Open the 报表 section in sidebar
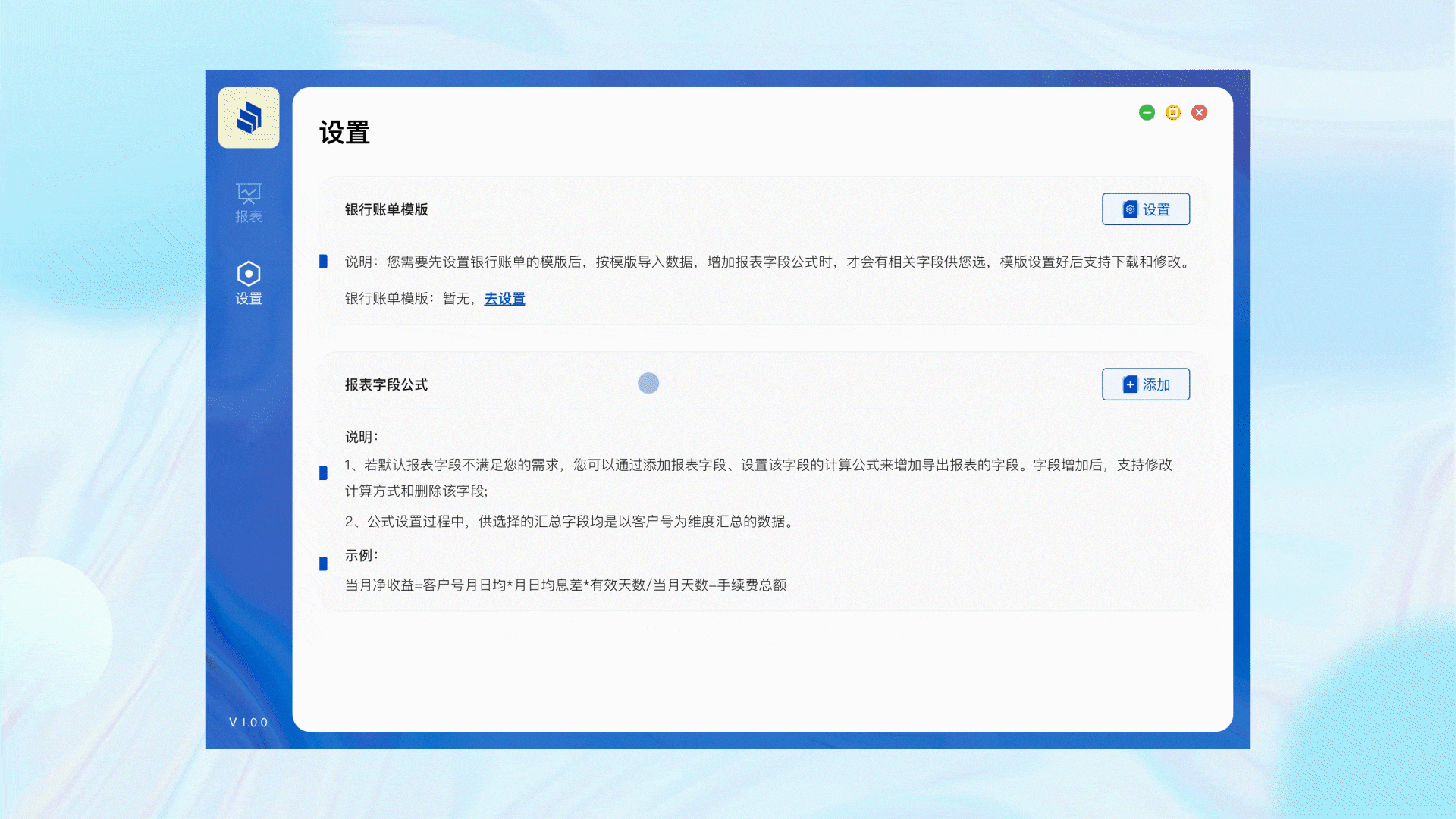The height and width of the screenshot is (819, 1456). pos(249,203)
